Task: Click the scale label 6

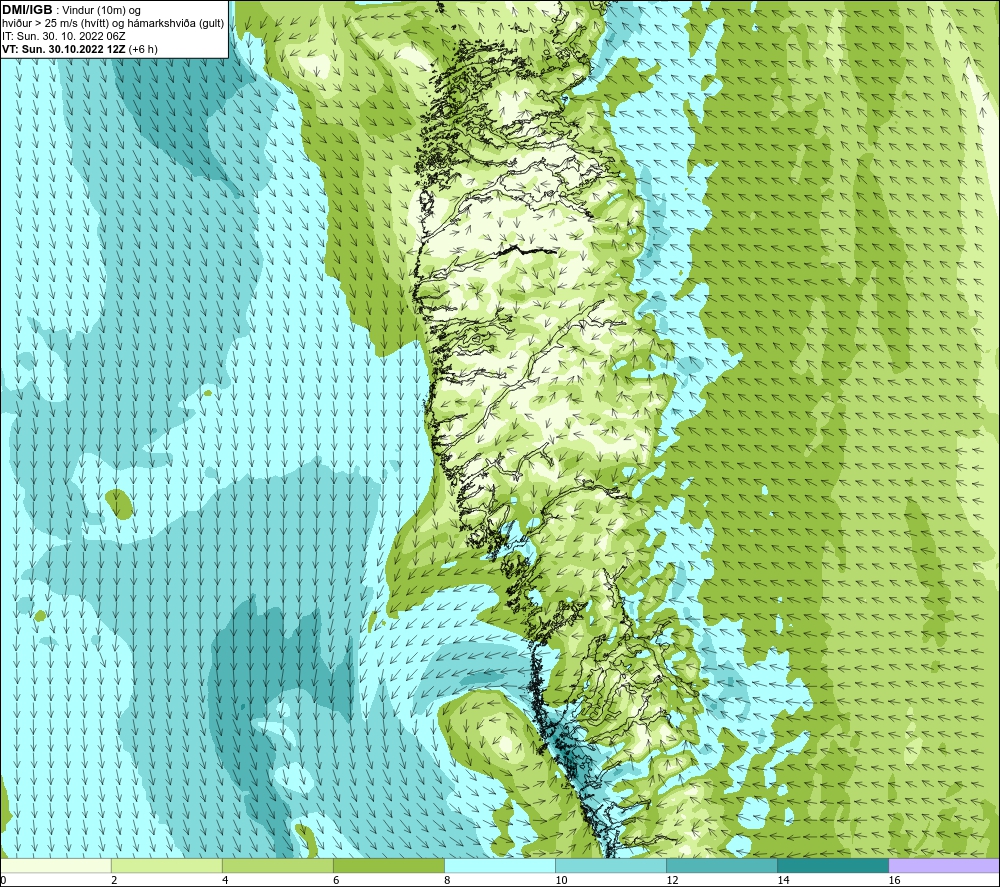Action: pos(336,880)
